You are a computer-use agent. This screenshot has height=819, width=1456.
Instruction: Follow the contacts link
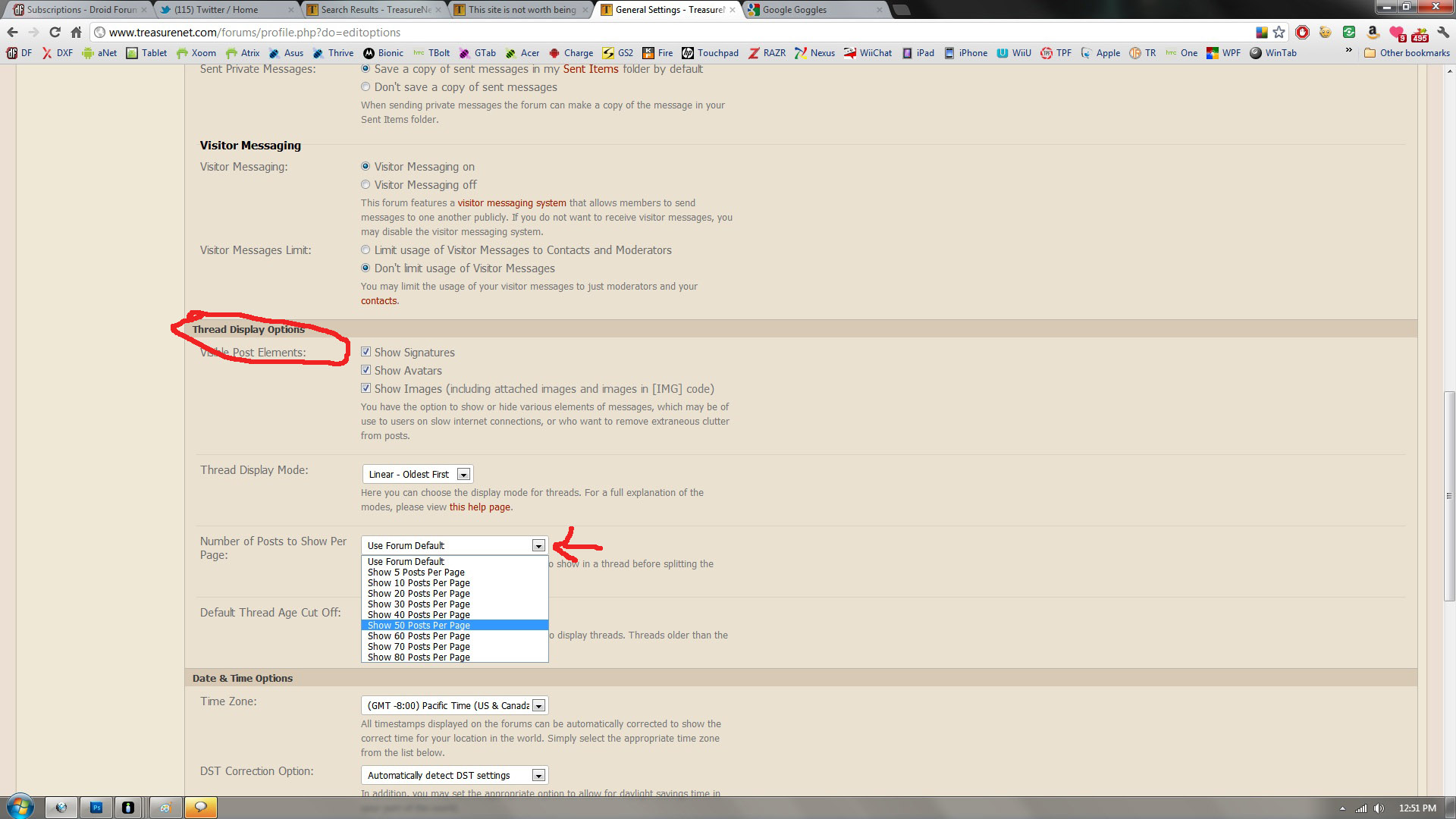[x=378, y=300]
